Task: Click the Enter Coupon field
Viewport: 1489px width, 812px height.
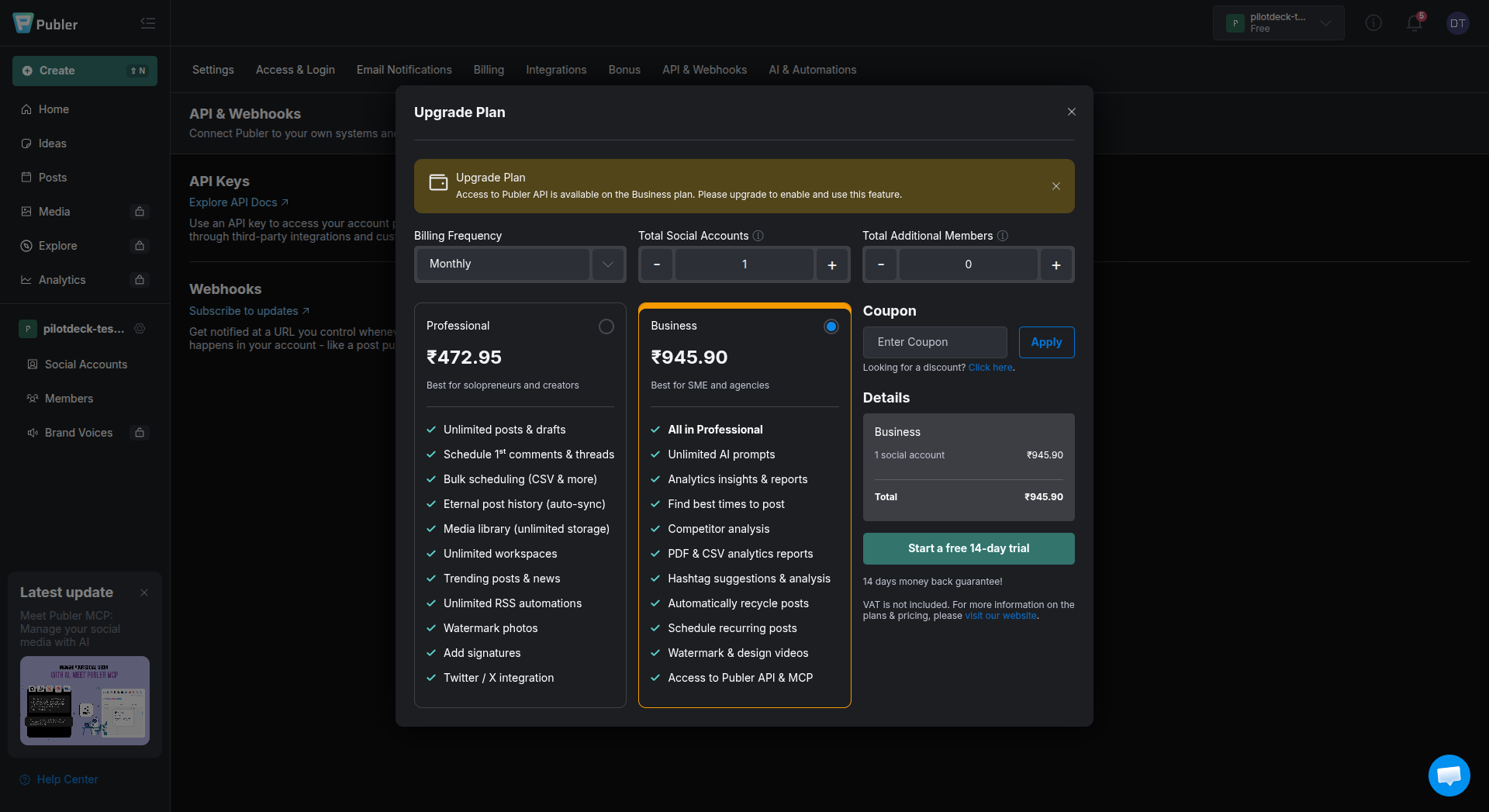Action: coord(935,342)
